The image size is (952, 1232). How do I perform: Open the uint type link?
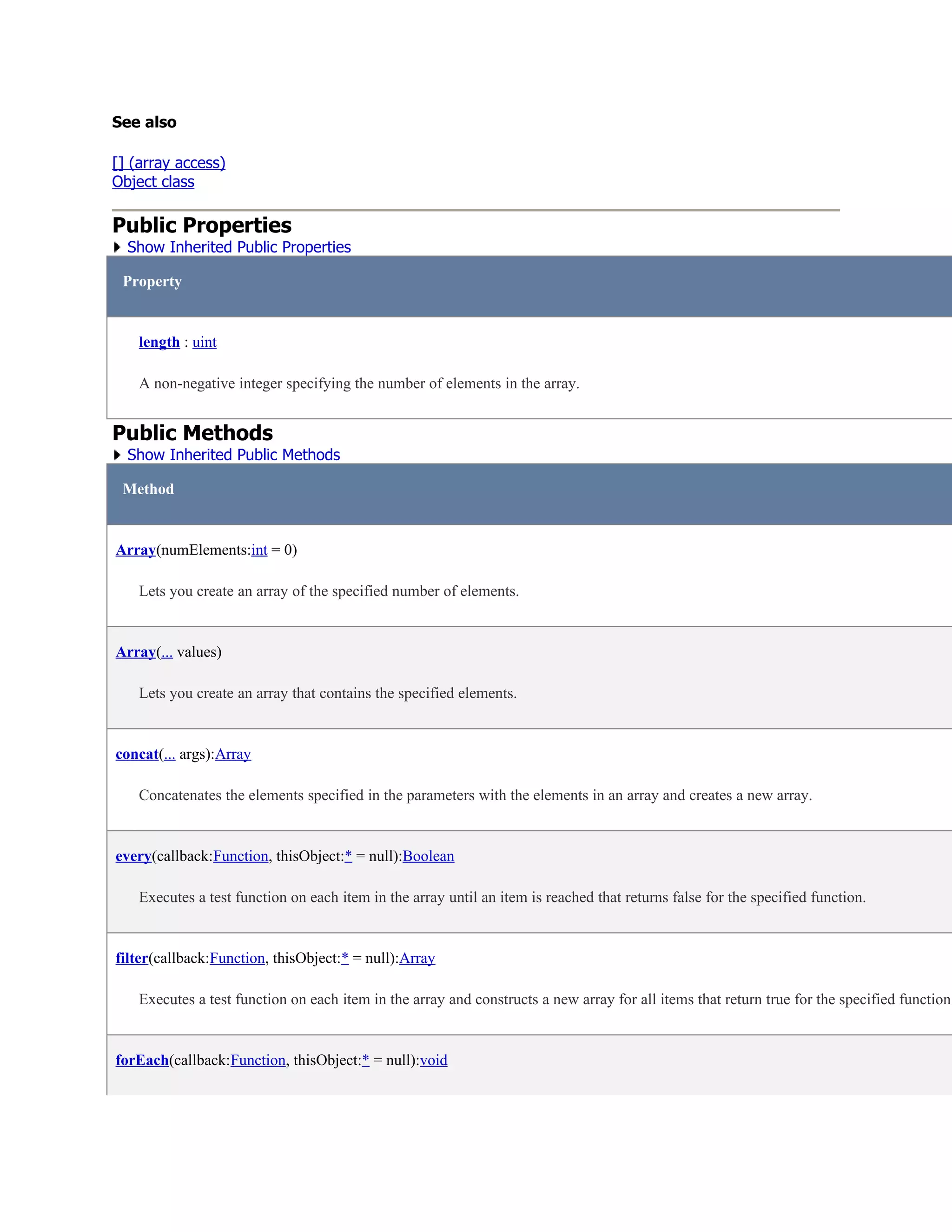[204, 342]
